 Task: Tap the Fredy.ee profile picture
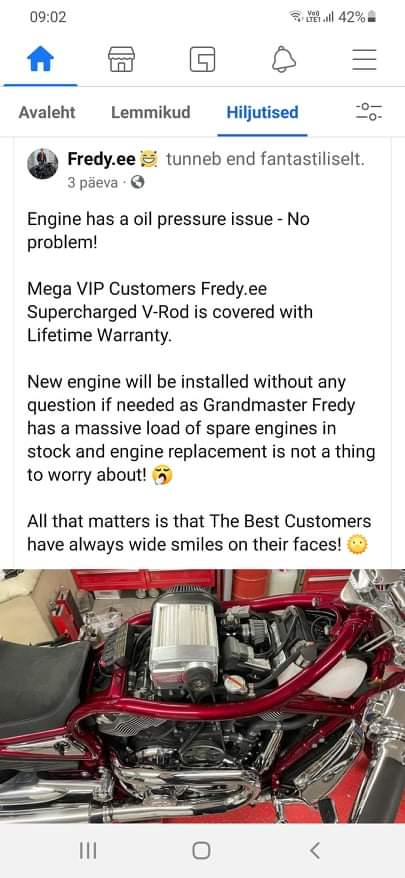pos(43,164)
